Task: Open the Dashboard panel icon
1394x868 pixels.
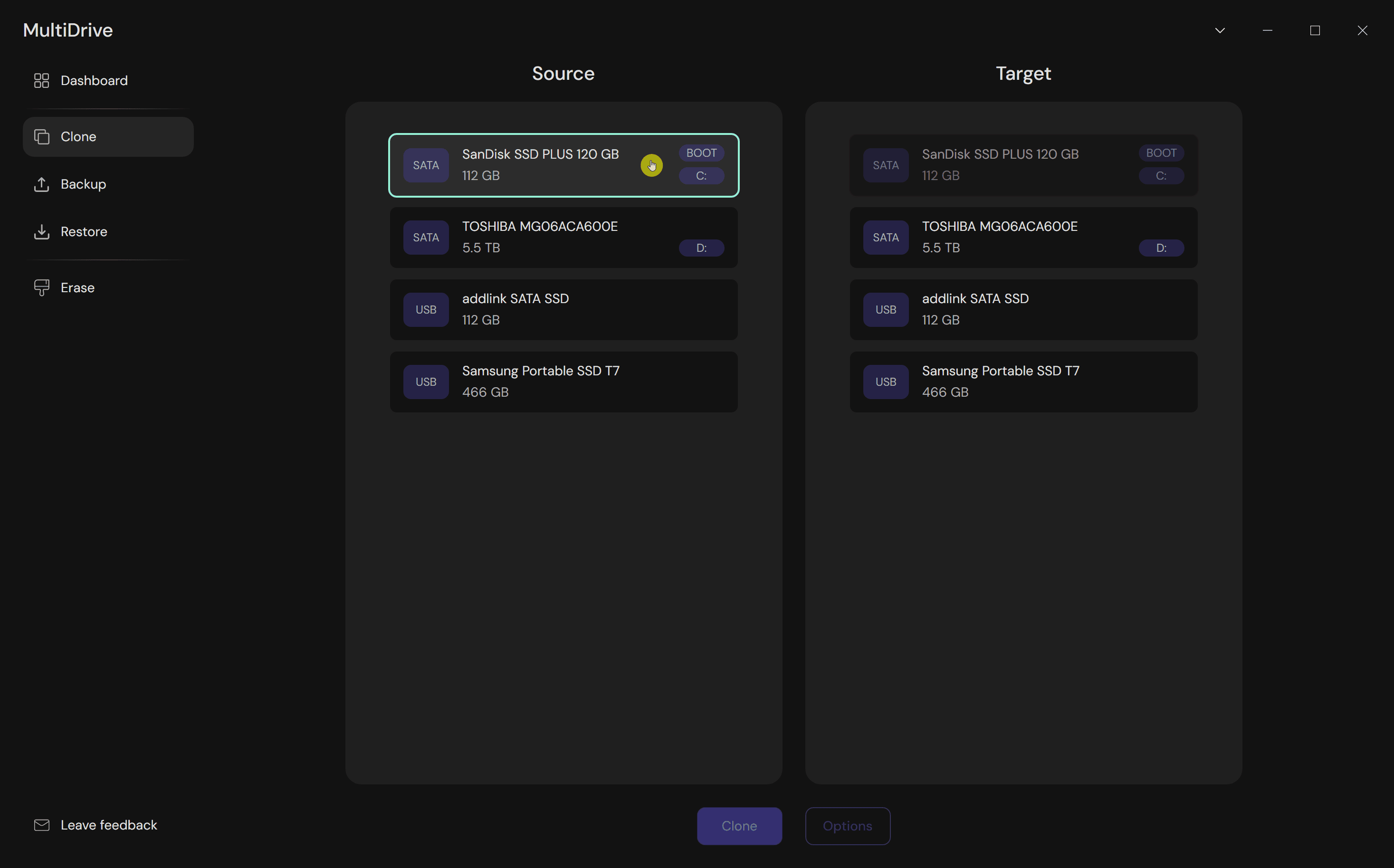Action: click(41, 80)
